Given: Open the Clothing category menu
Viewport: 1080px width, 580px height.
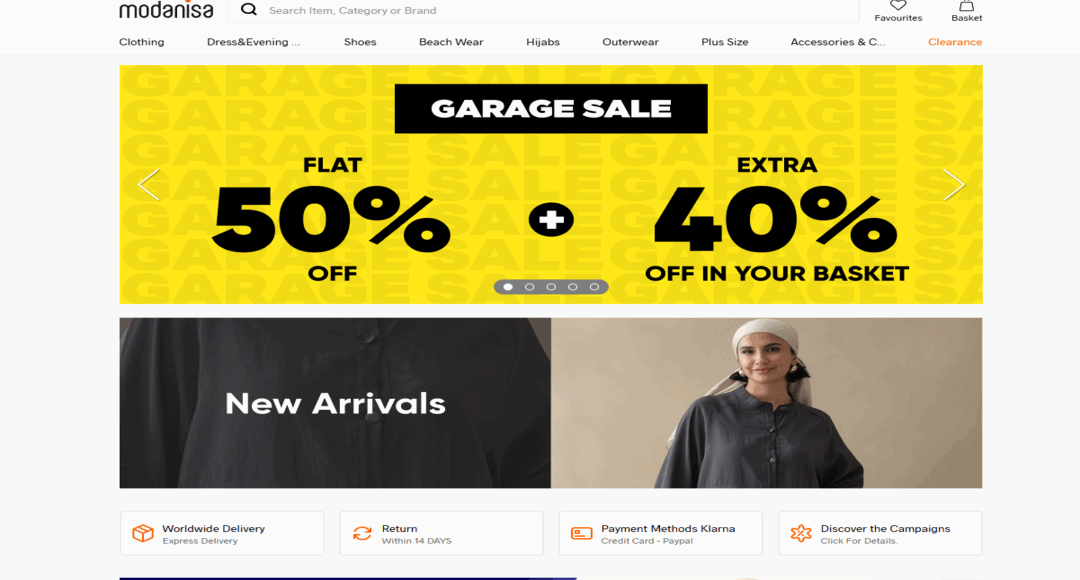Looking at the screenshot, I should click(141, 42).
